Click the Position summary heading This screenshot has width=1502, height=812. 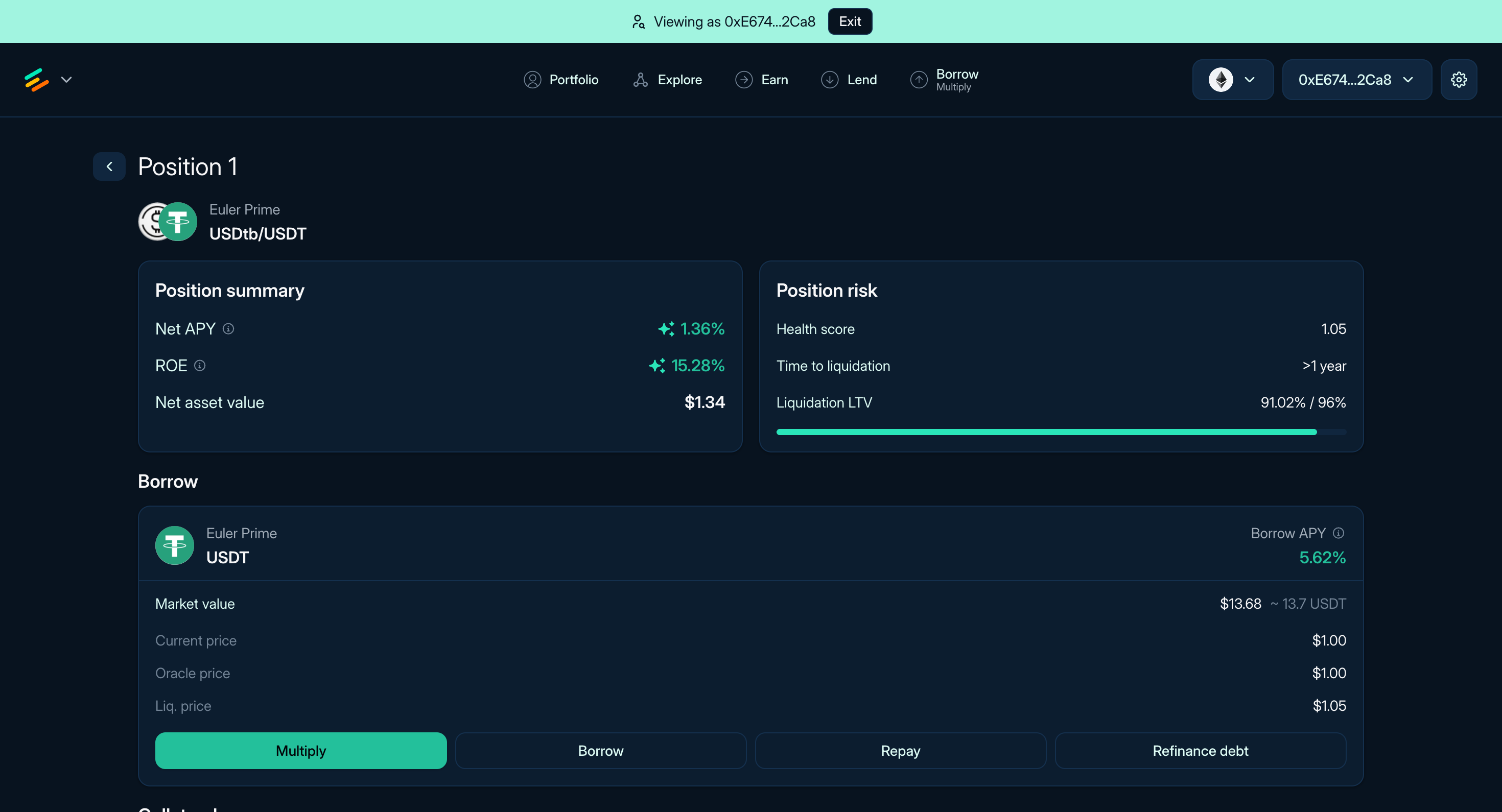(230, 290)
